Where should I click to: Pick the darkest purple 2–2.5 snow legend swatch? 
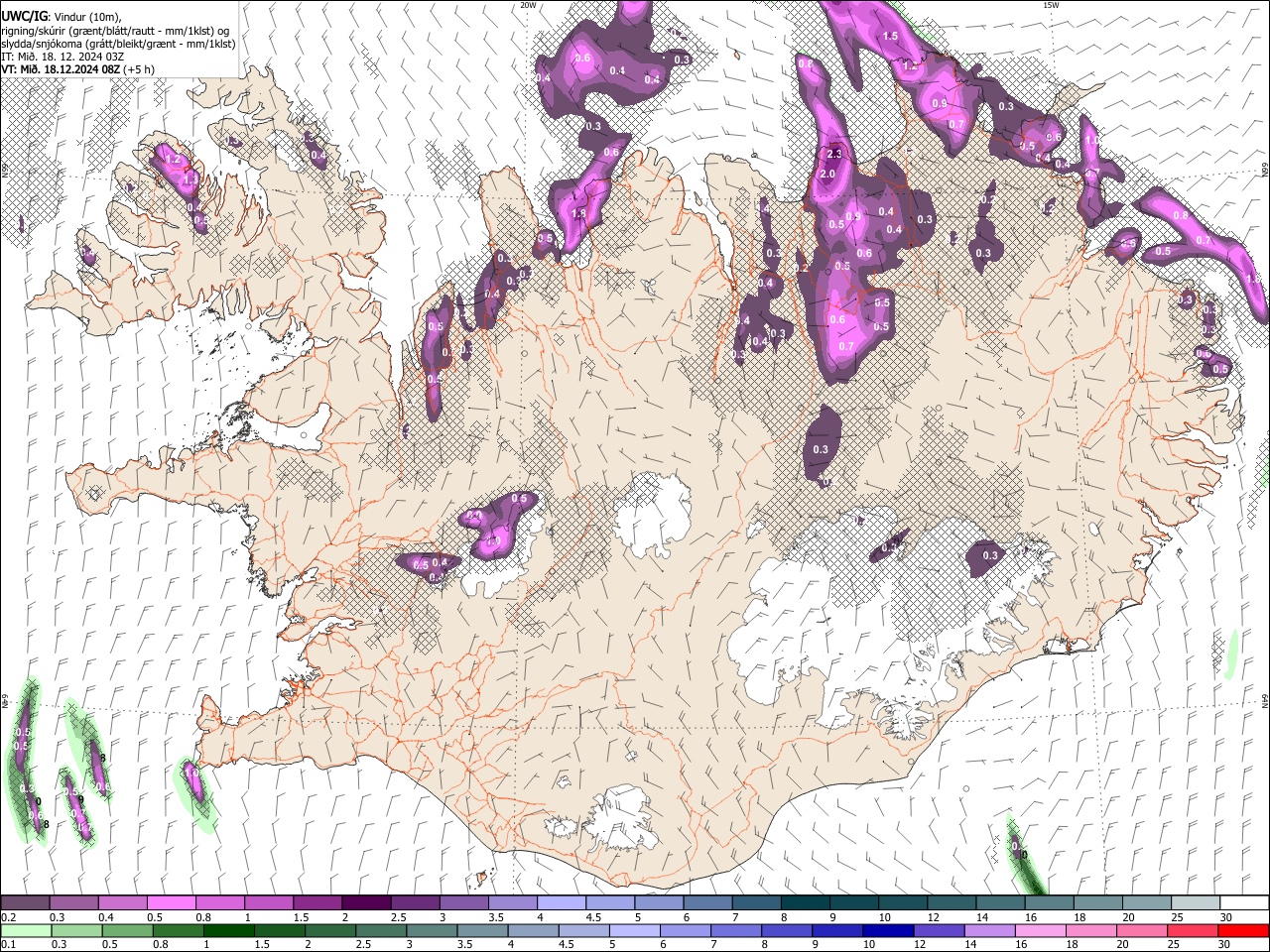365,903
